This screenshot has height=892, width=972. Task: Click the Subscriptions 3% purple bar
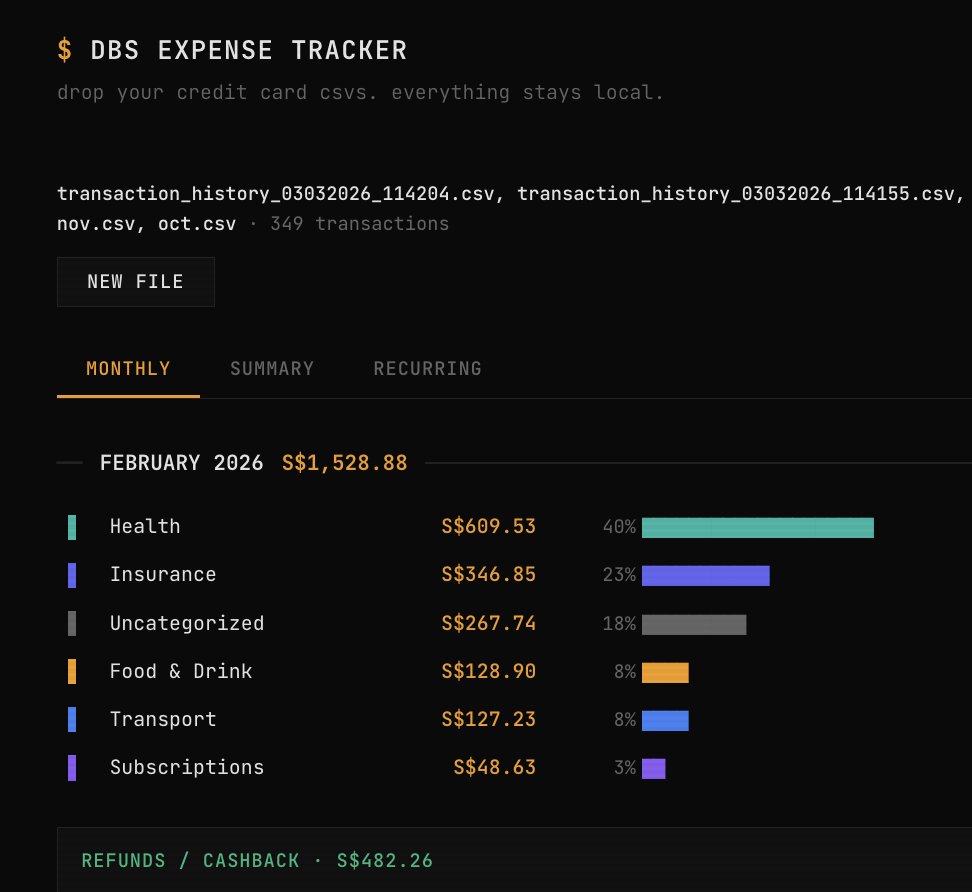tap(653, 769)
